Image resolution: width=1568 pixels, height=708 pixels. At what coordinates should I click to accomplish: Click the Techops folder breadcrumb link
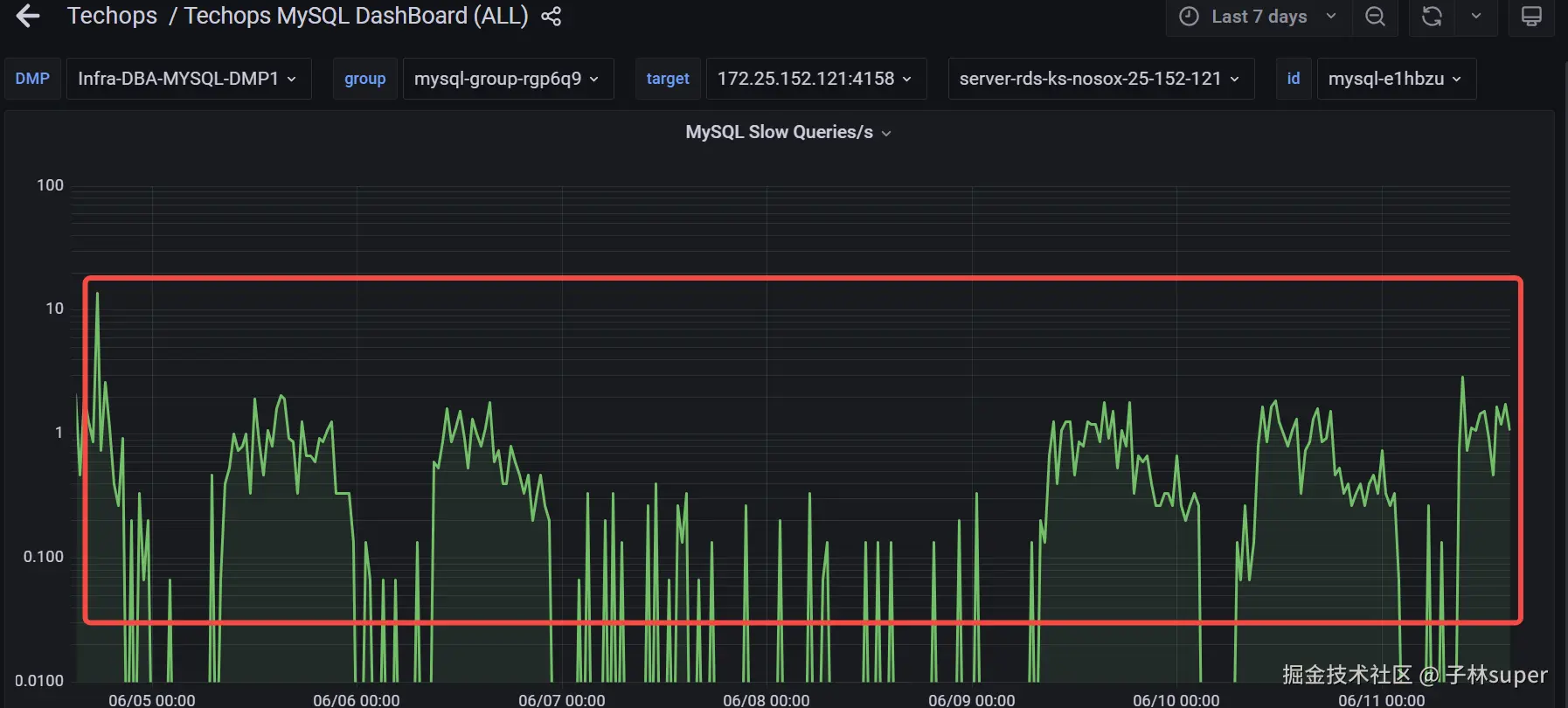(112, 16)
